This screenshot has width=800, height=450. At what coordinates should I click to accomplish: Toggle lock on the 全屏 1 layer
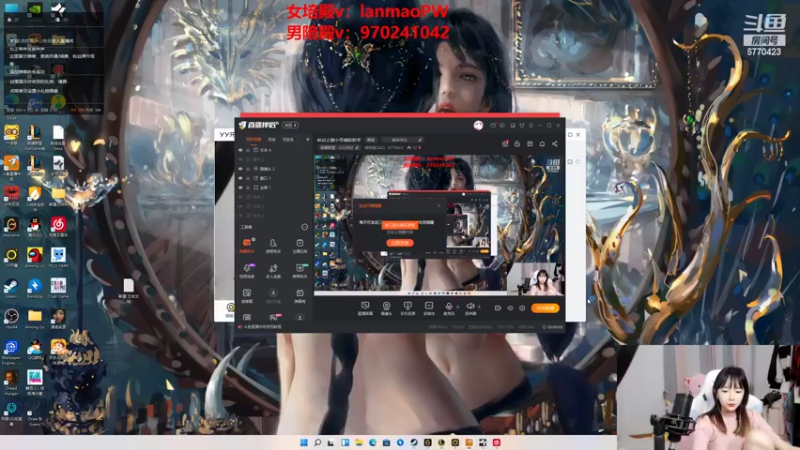click(x=248, y=188)
